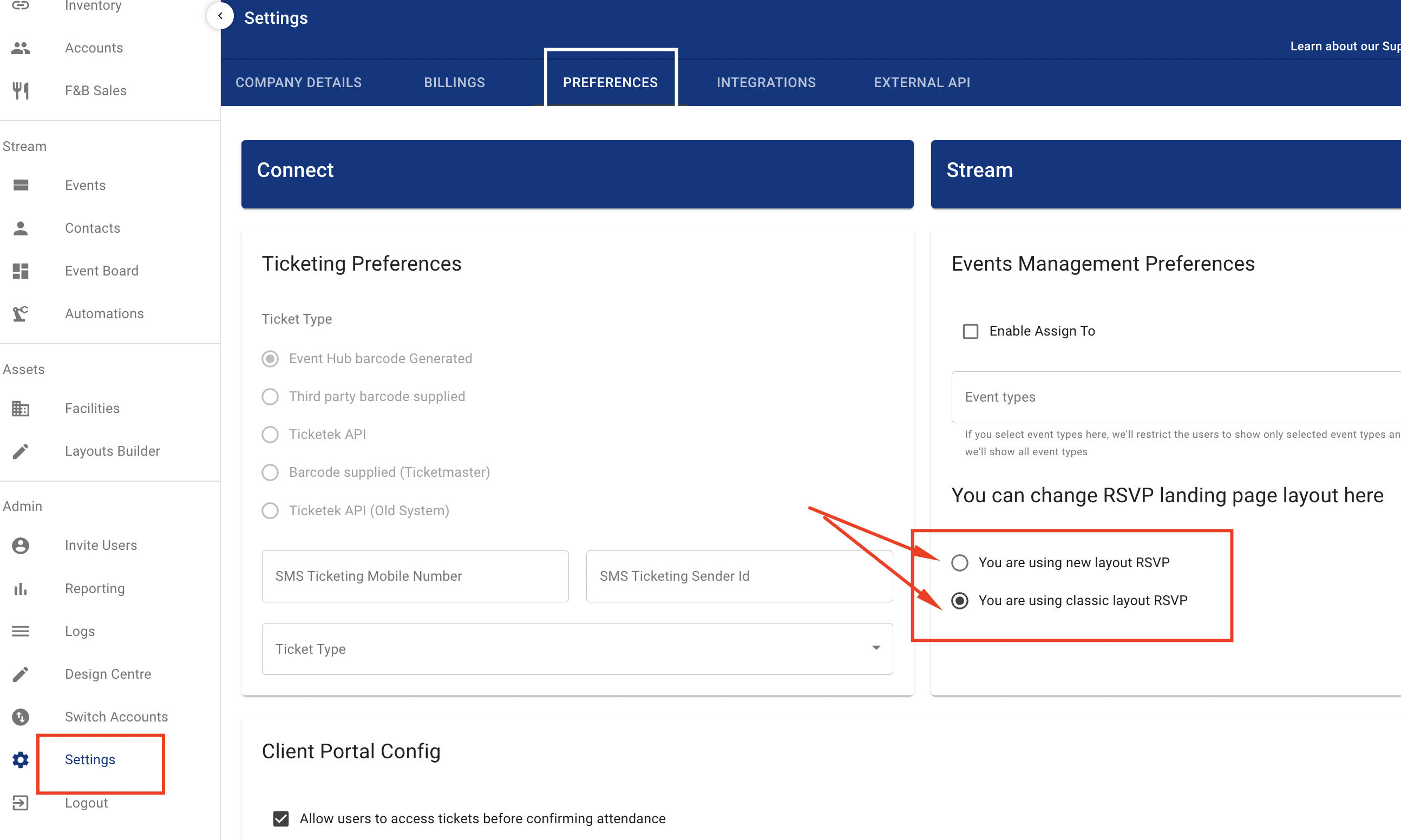
Task: Click the Automations robot arm icon
Action: tap(21, 313)
